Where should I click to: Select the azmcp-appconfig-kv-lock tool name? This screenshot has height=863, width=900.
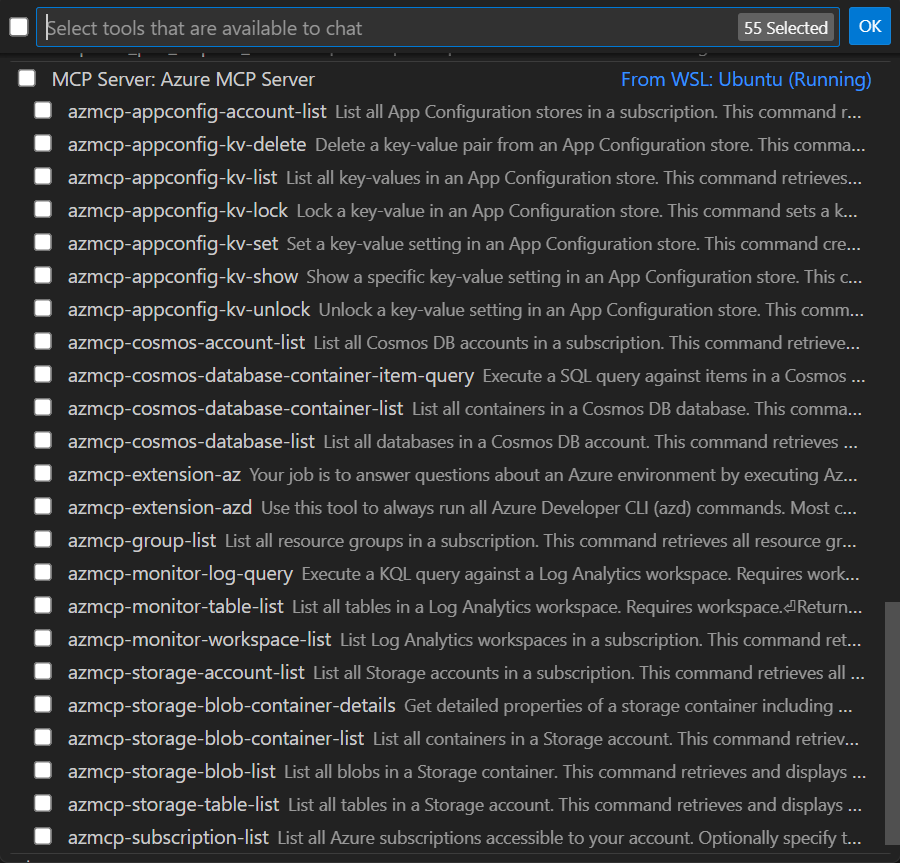pyautogui.click(x=177, y=211)
